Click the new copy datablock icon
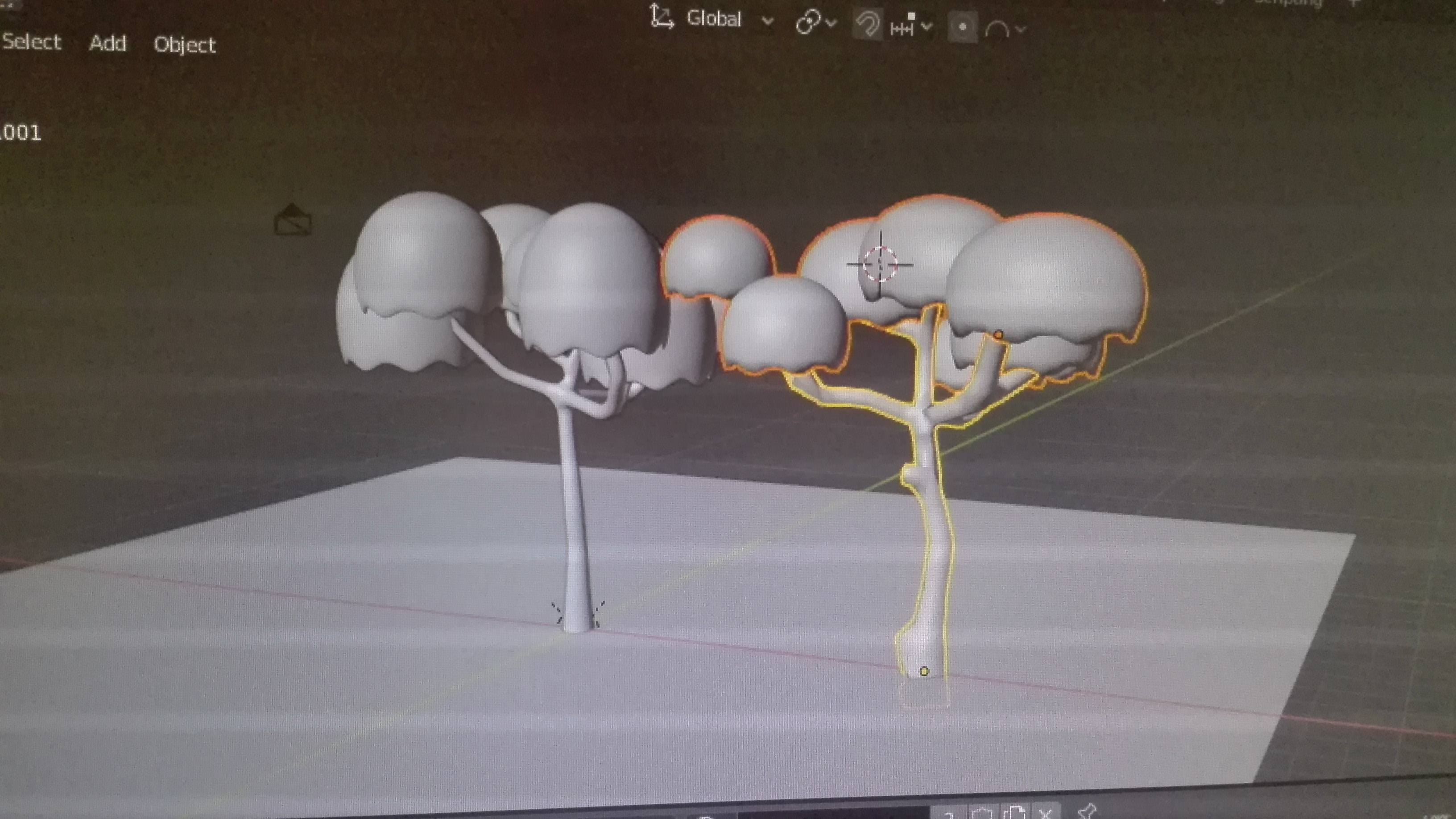Image resolution: width=1456 pixels, height=819 pixels. 1014,813
